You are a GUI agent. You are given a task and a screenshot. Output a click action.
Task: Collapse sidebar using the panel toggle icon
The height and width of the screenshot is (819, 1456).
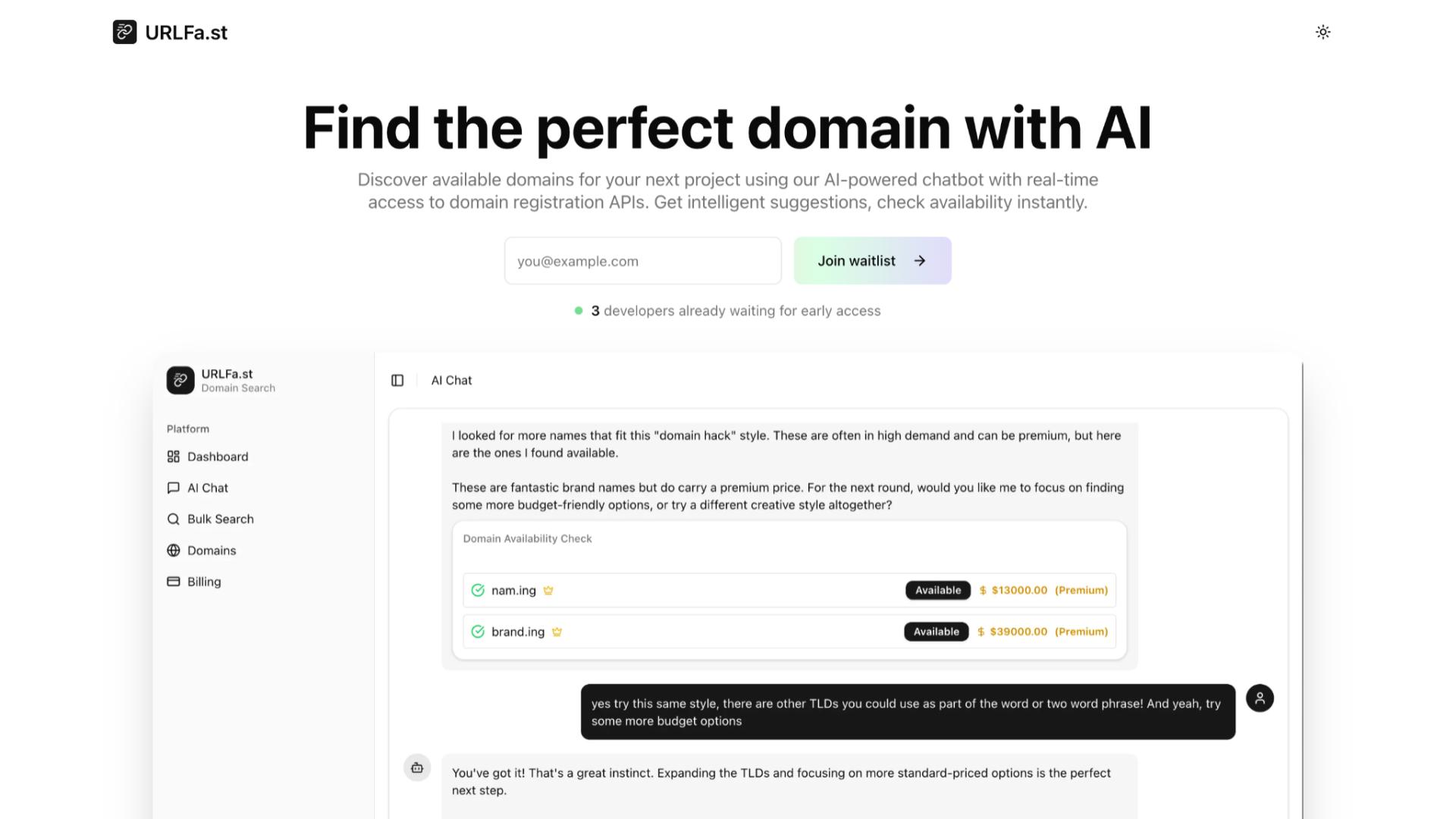397,380
